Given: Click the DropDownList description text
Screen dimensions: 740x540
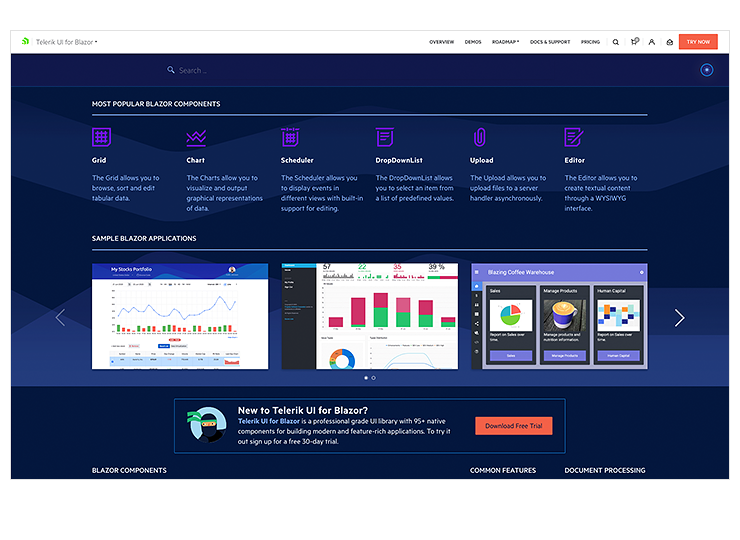Looking at the screenshot, I should (x=414, y=188).
